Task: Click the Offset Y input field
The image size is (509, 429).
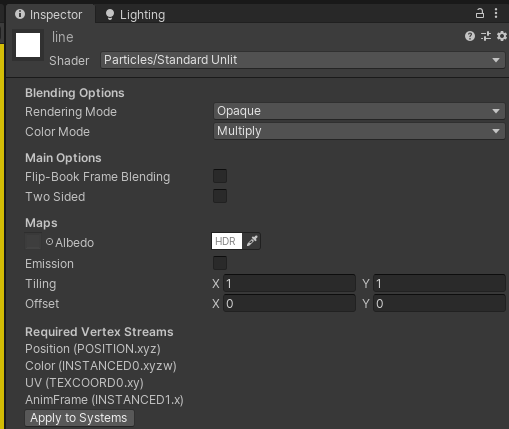Action: (x=439, y=303)
